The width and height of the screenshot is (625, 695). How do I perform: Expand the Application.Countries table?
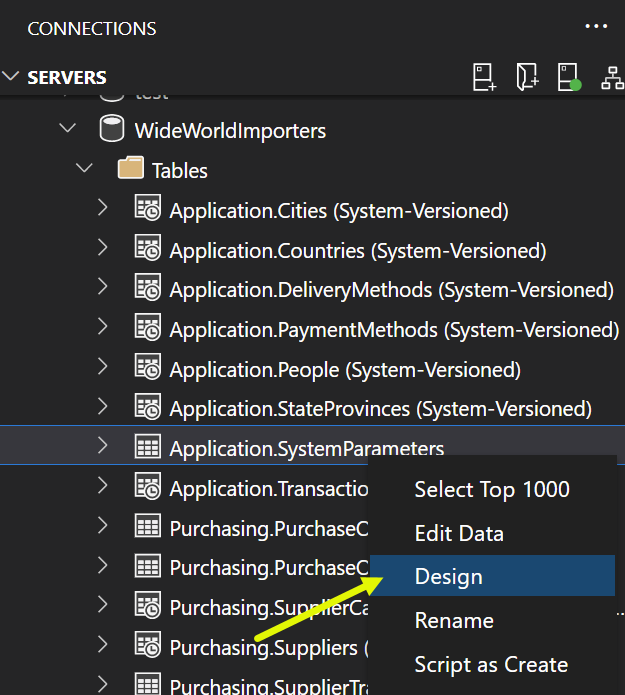(x=102, y=247)
